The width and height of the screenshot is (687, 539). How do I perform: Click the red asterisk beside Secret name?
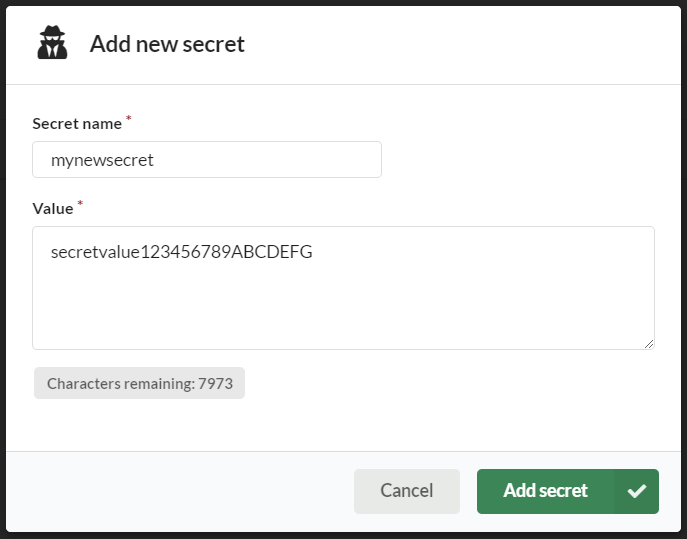point(128,119)
